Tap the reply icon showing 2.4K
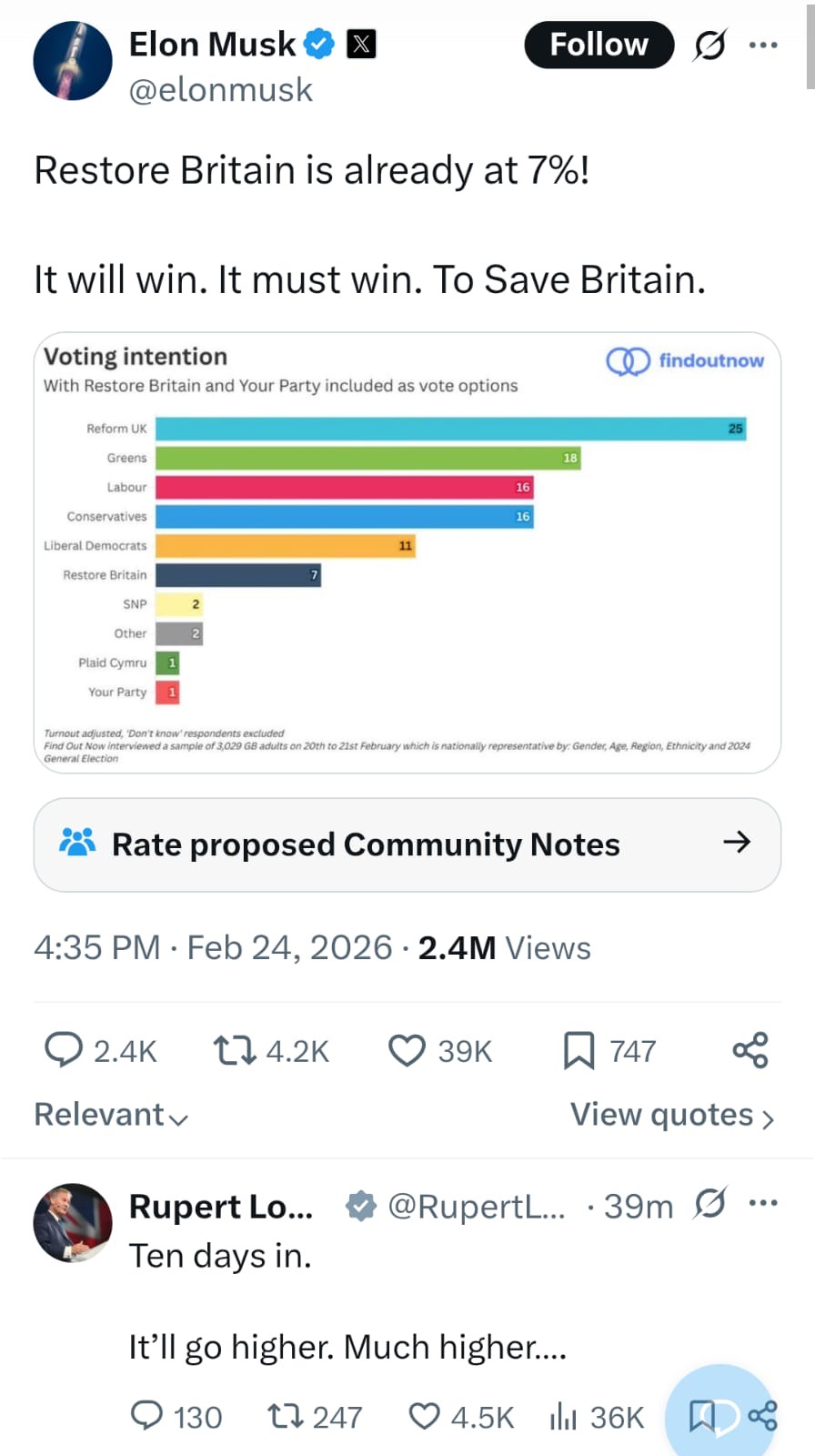 tap(64, 1050)
